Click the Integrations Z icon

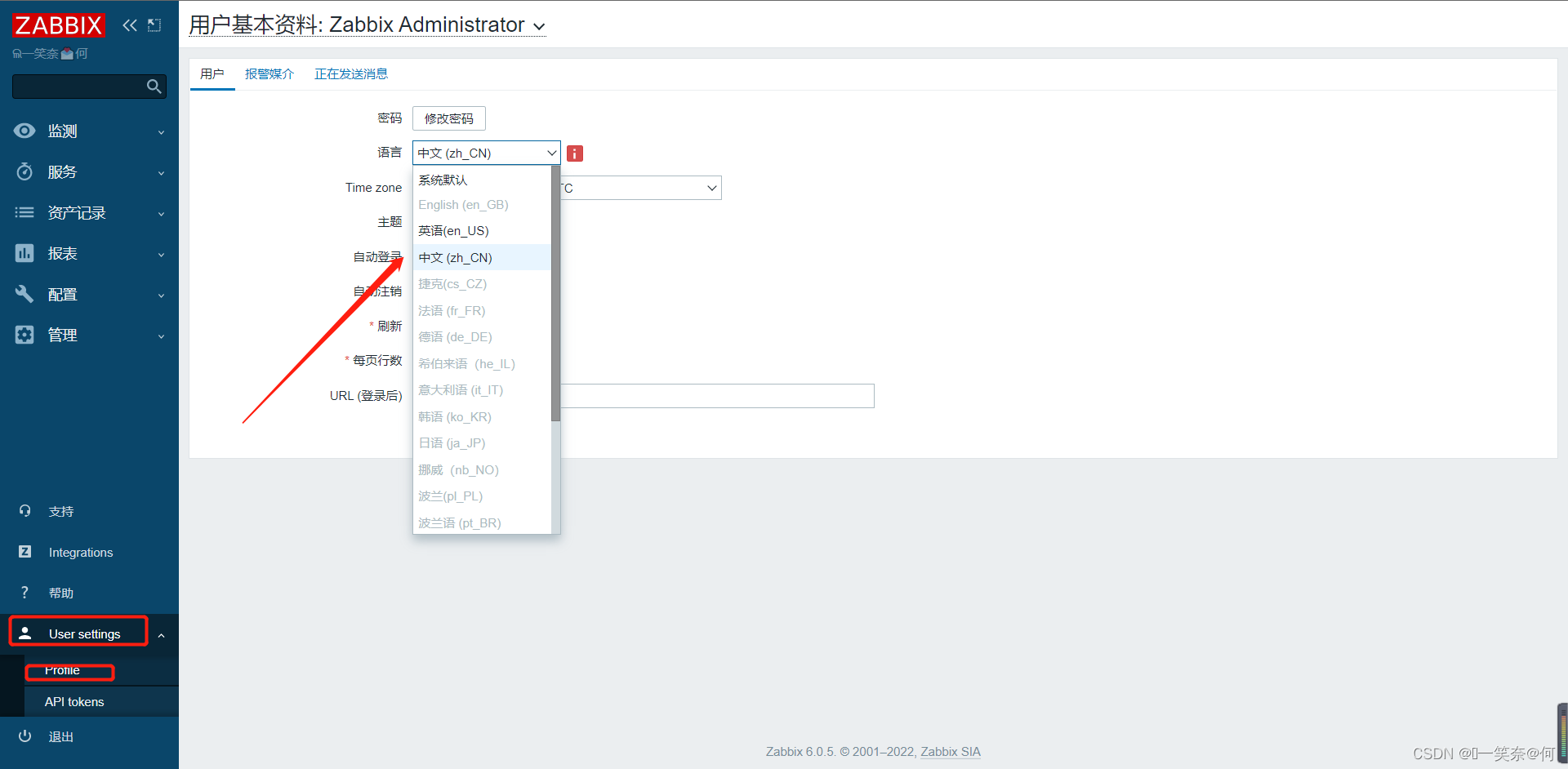[x=24, y=552]
